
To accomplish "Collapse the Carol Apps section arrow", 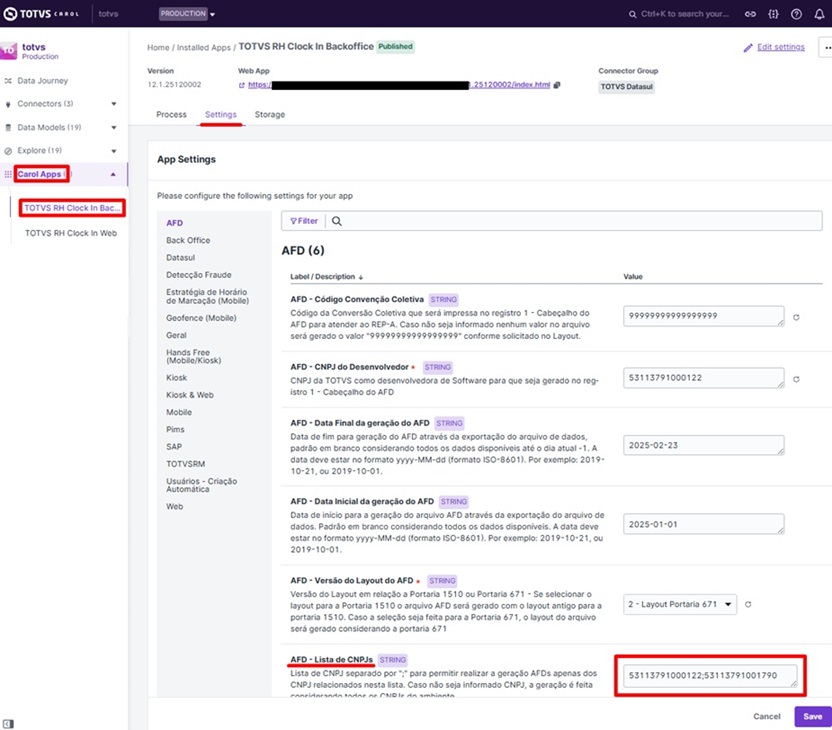I will tap(113, 174).
